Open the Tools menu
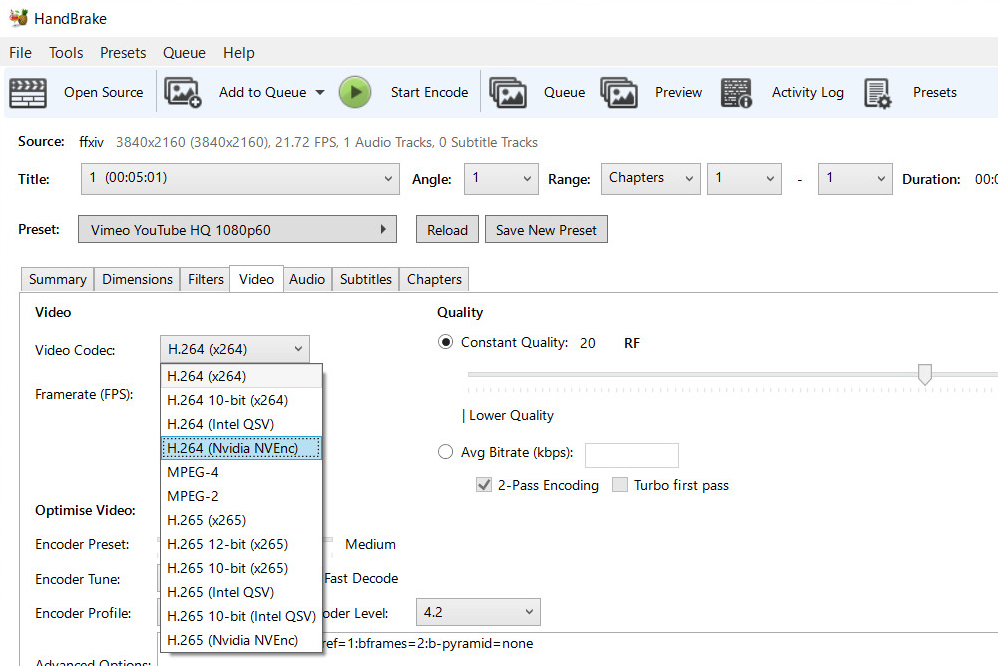998x666 pixels. click(x=66, y=53)
